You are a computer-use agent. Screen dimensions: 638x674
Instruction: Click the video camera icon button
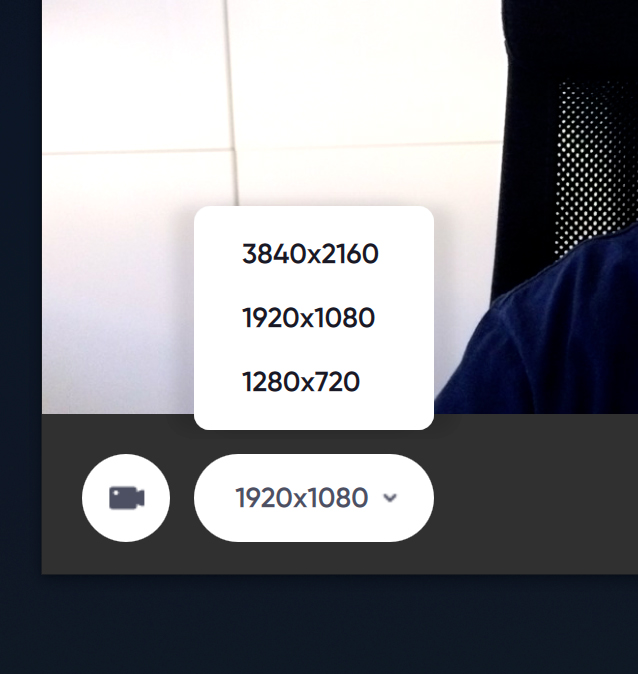coord(126,498)
